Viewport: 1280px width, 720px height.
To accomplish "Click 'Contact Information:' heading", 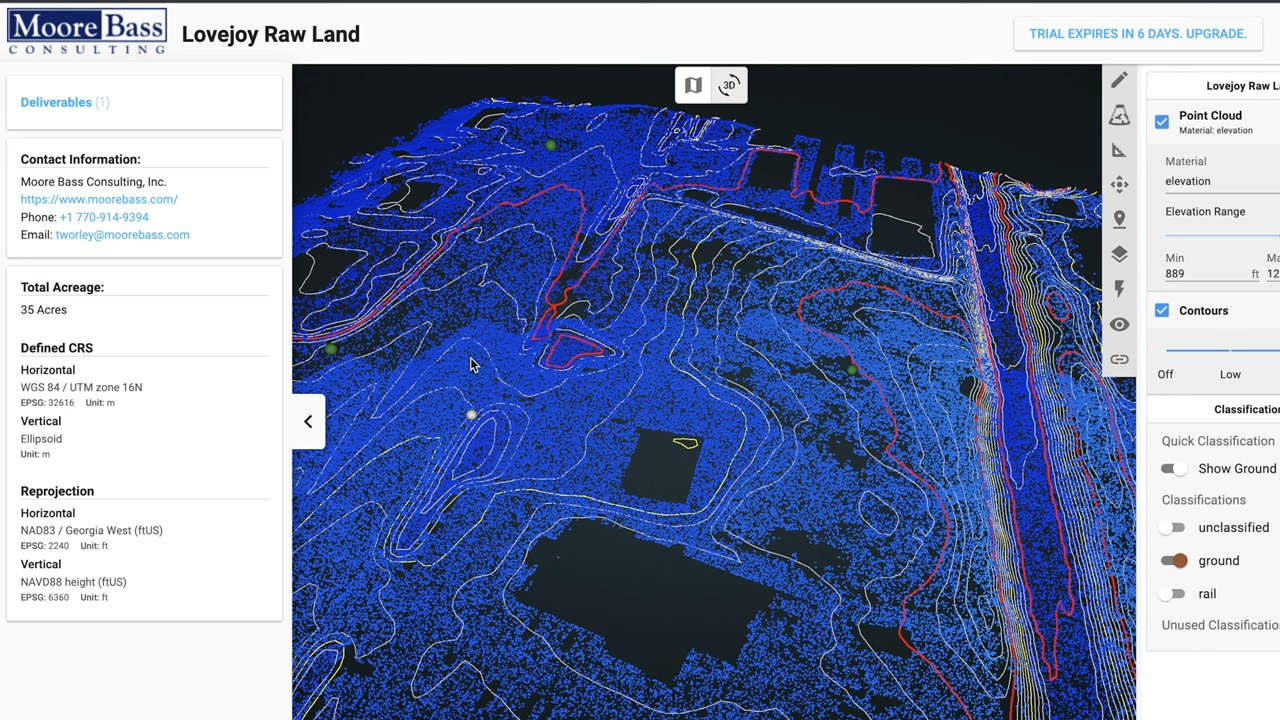I will click(80, 159).
